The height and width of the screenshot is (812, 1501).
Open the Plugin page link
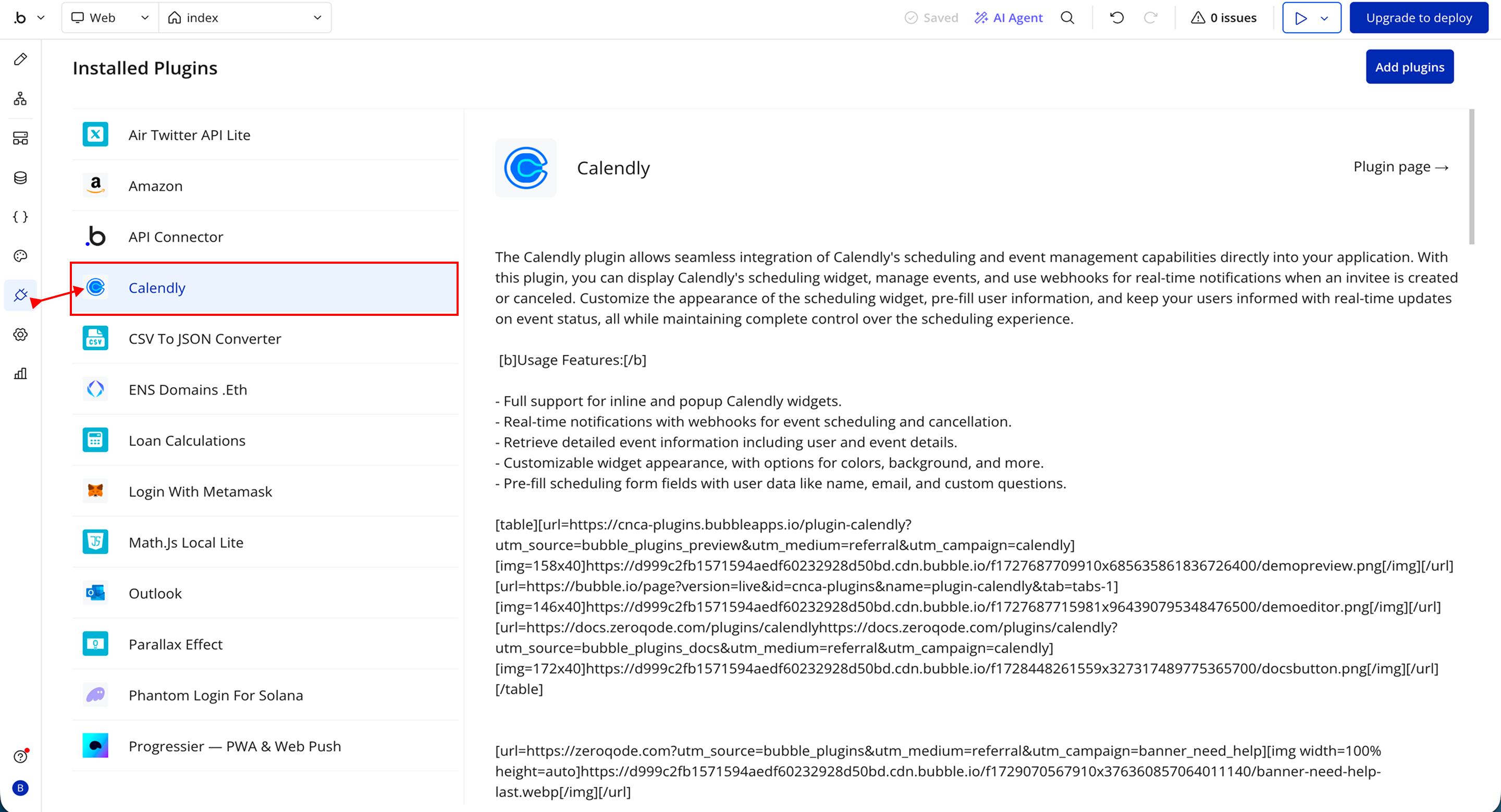pos(1400,167)
